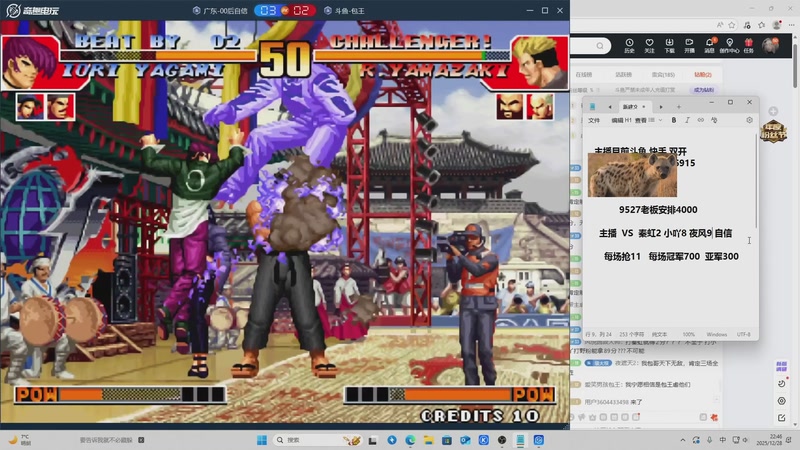Screen dimensions: 800x450
Task: Click Windows line ending in Notepad status bar
Action: coord(717,334)
